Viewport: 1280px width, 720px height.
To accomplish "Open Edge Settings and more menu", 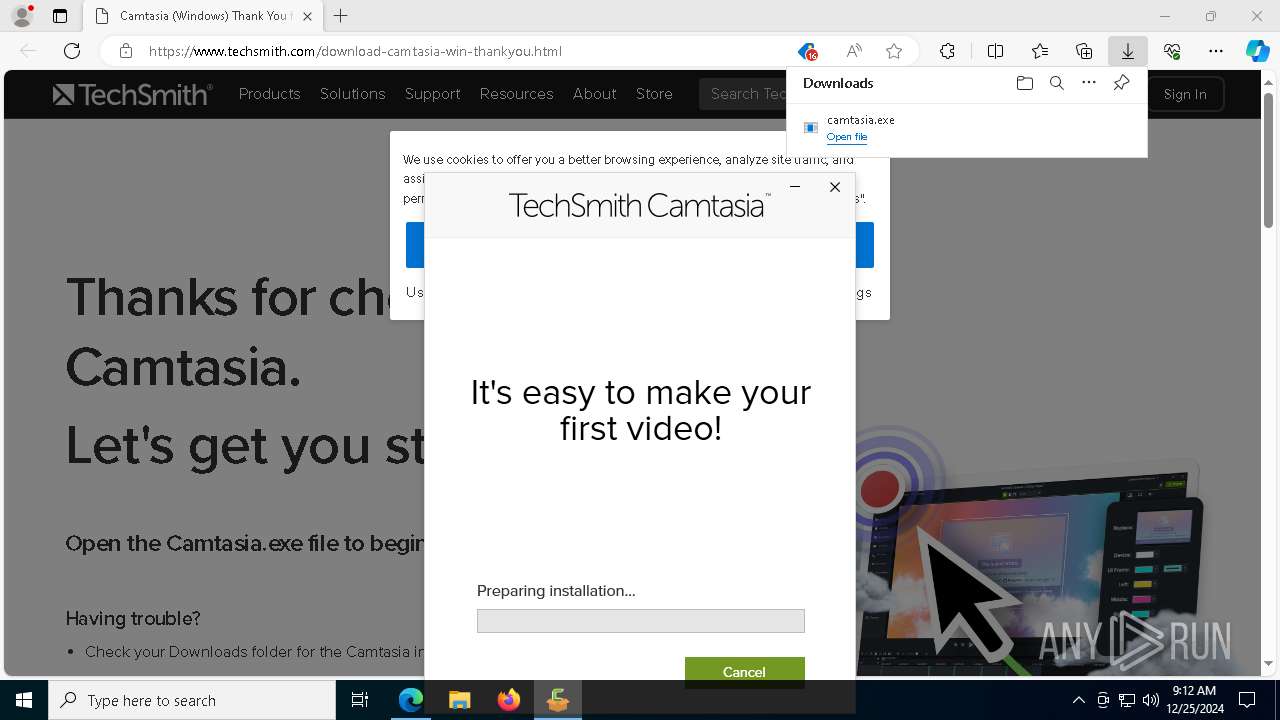I will click(1216, 51).
